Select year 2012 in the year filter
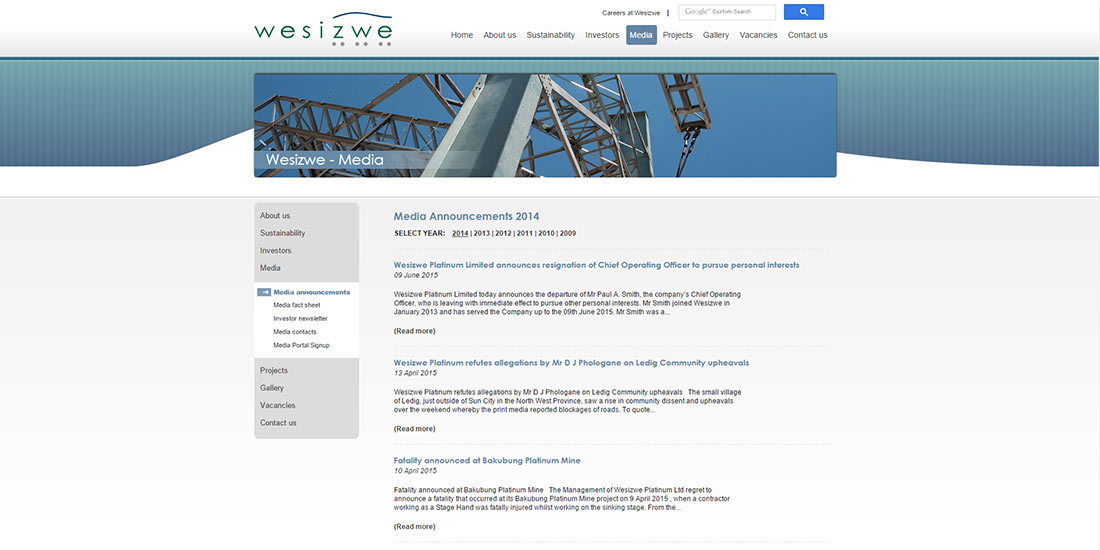The width and height of the screenshot is (1100, 550). coord(503,233)
